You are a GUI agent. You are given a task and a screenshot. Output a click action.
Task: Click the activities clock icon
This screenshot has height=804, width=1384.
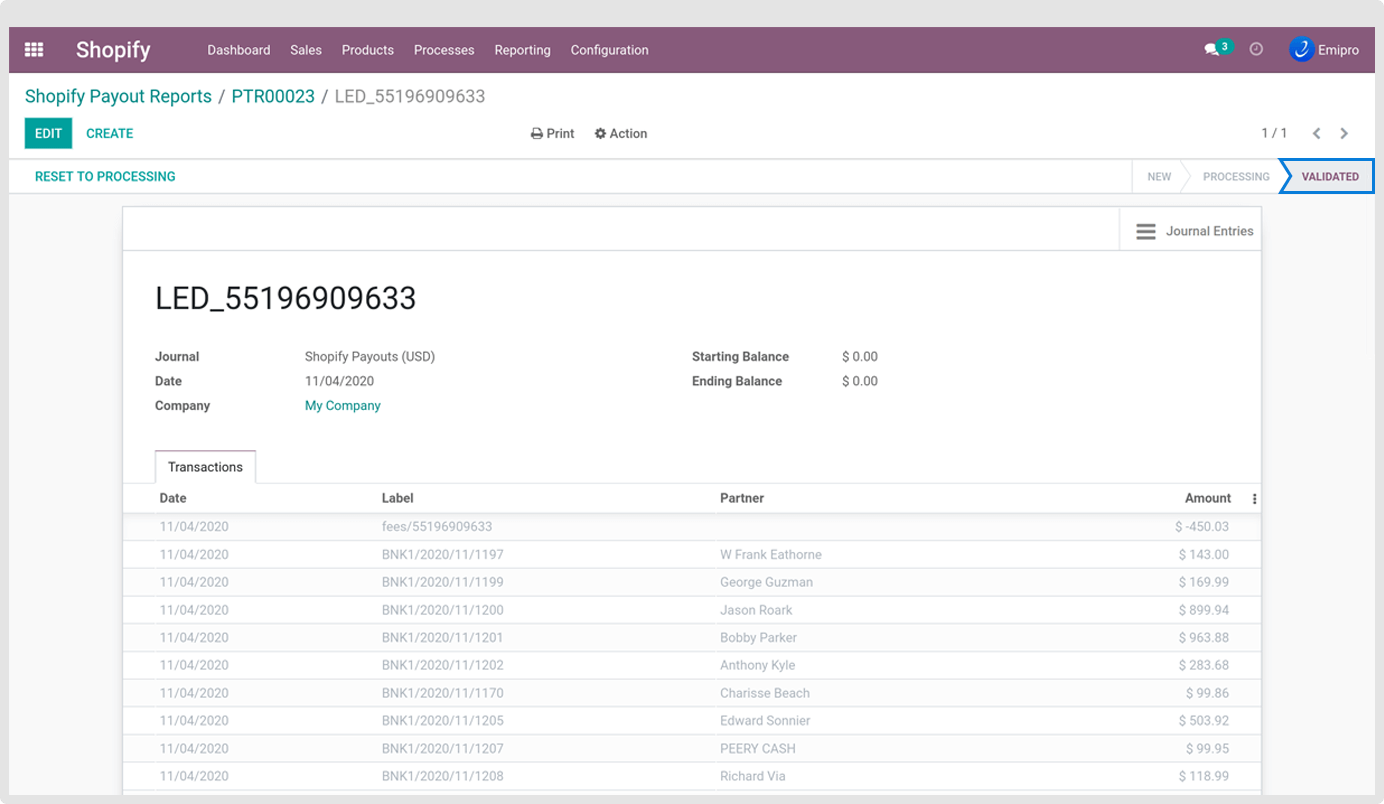point(1257,49)
